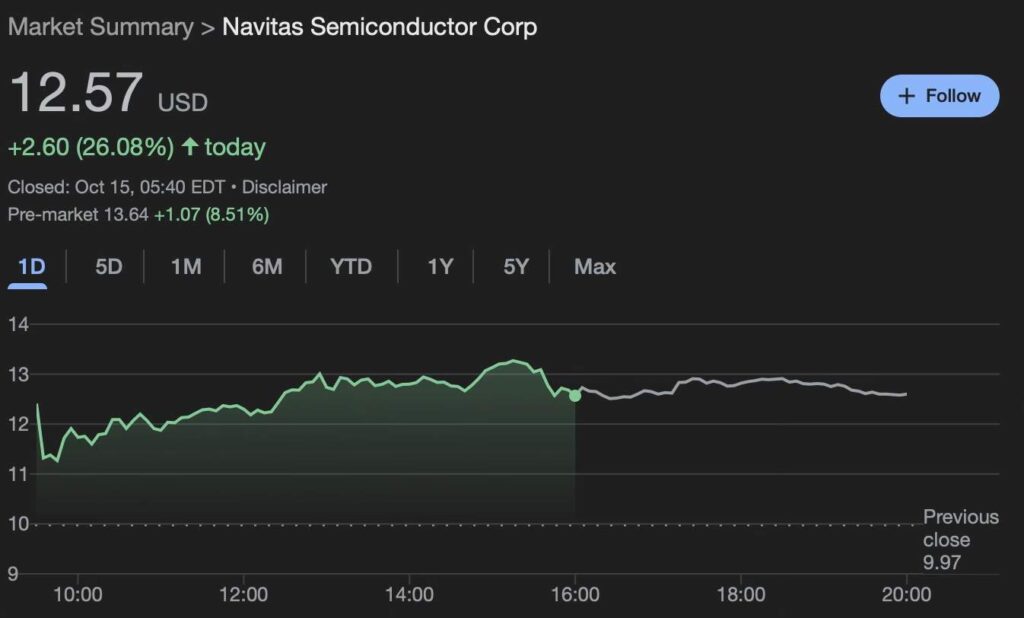1024x618 pixels.
Task: Switch to the 5D time range tab
Action: tap(108, 267)
